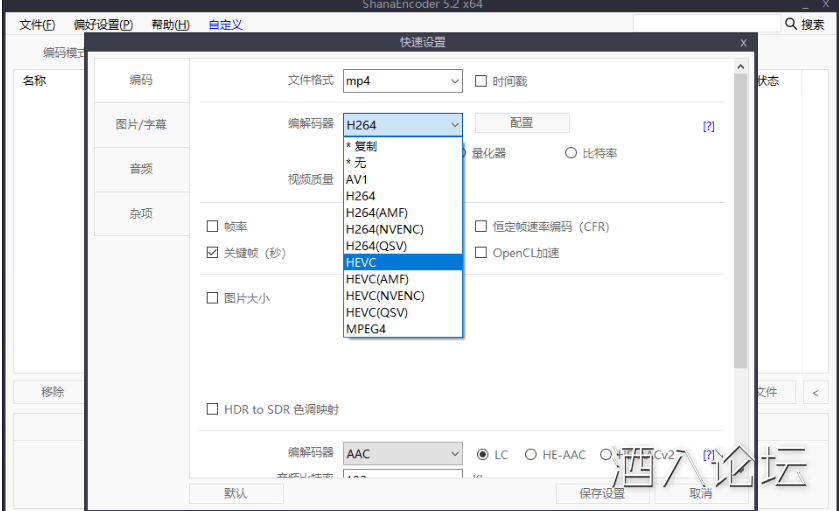Choose H264(QSV) in codec list
Image resolution: width=839 pixels, height=511 pixels.
click(x=402, y=246)
